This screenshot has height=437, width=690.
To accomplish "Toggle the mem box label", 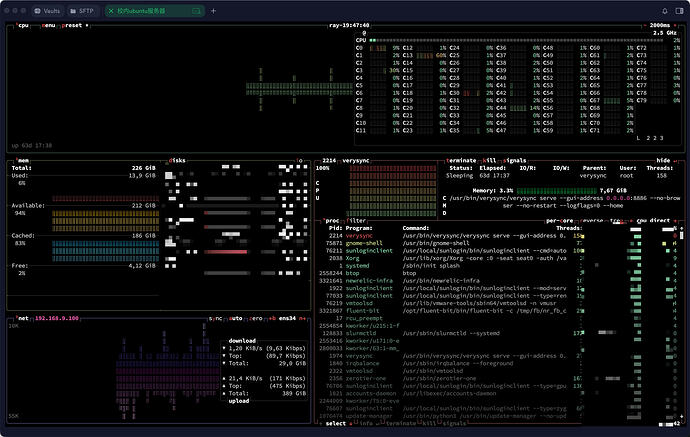I will tap(23, 161).
